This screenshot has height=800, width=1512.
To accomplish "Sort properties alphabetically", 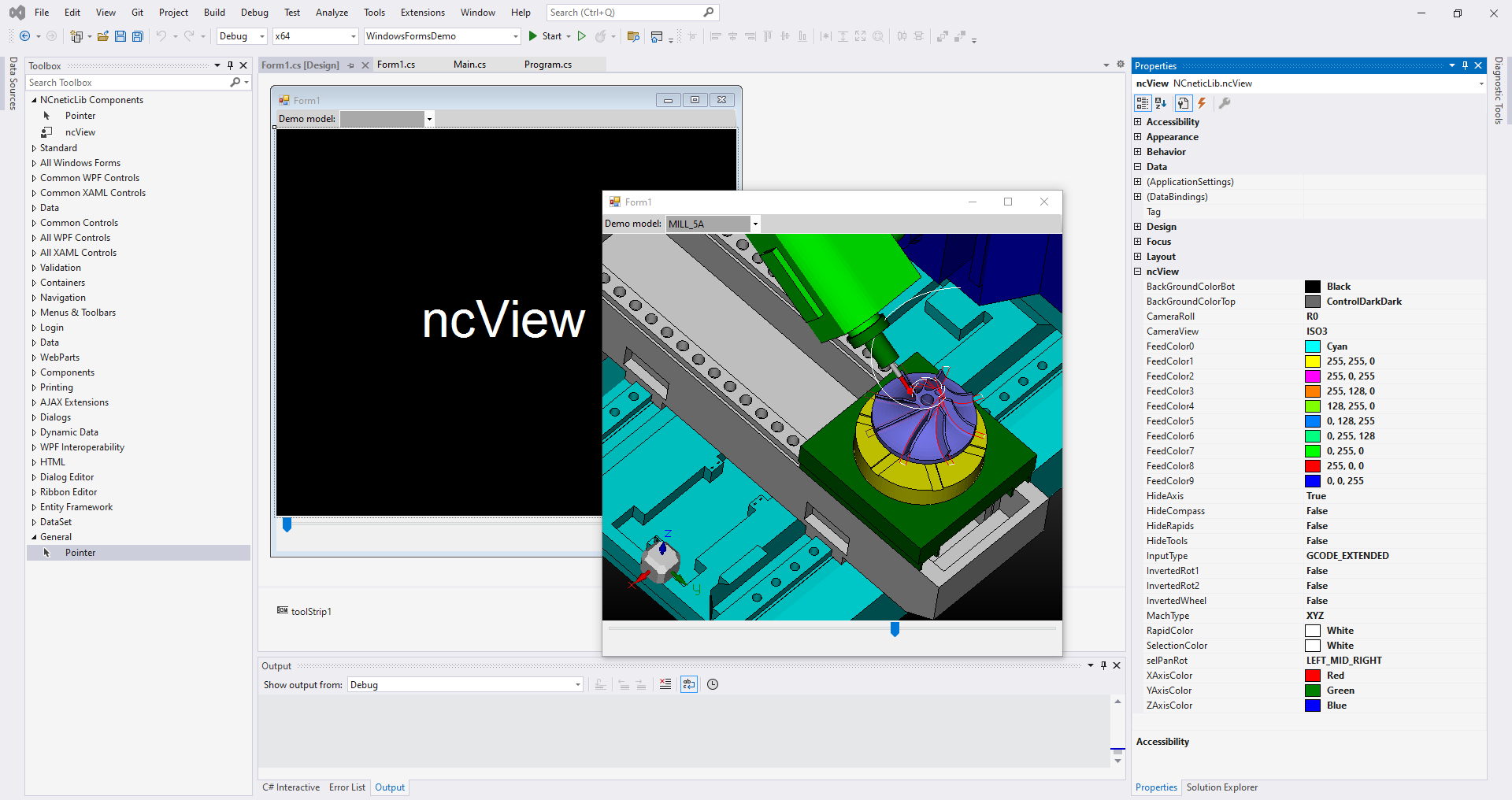I will coord(1161,103).
